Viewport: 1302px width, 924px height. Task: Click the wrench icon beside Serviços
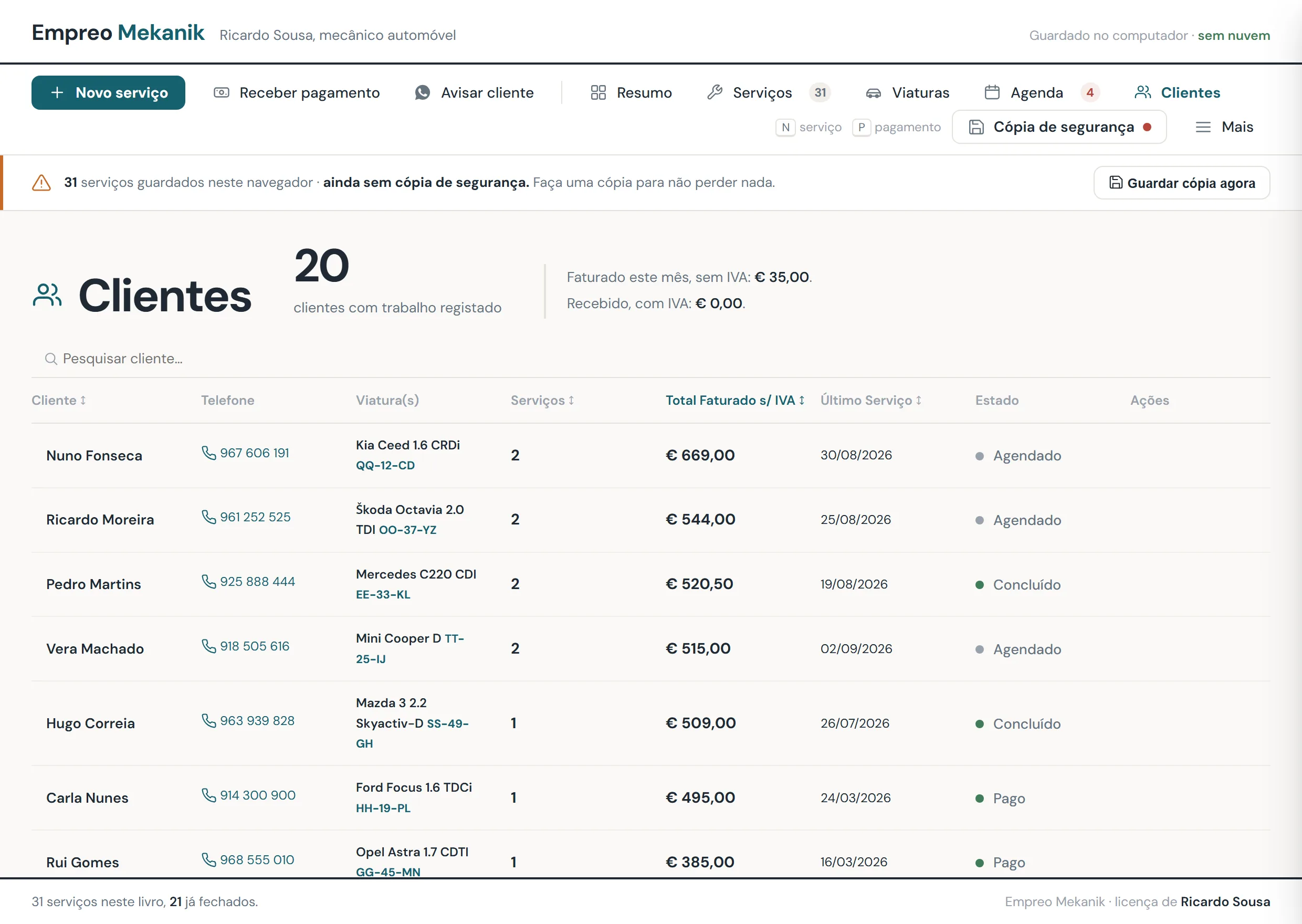[x=715, y=93]
